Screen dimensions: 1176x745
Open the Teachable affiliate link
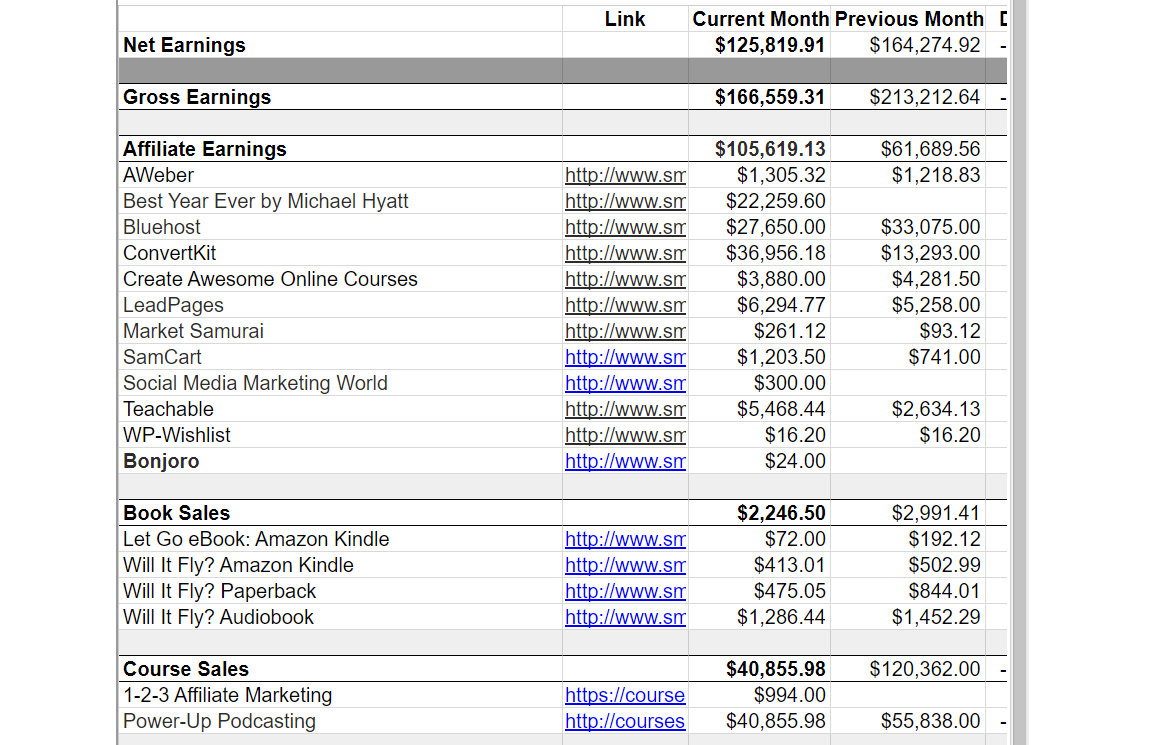(625, 409)
